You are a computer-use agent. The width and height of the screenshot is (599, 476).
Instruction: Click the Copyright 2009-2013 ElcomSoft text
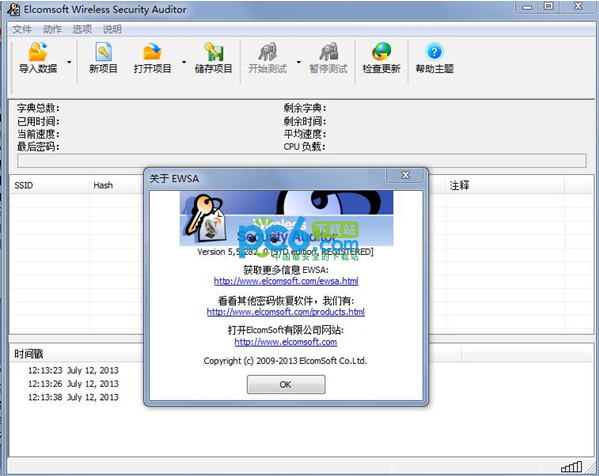coord(285,361)
